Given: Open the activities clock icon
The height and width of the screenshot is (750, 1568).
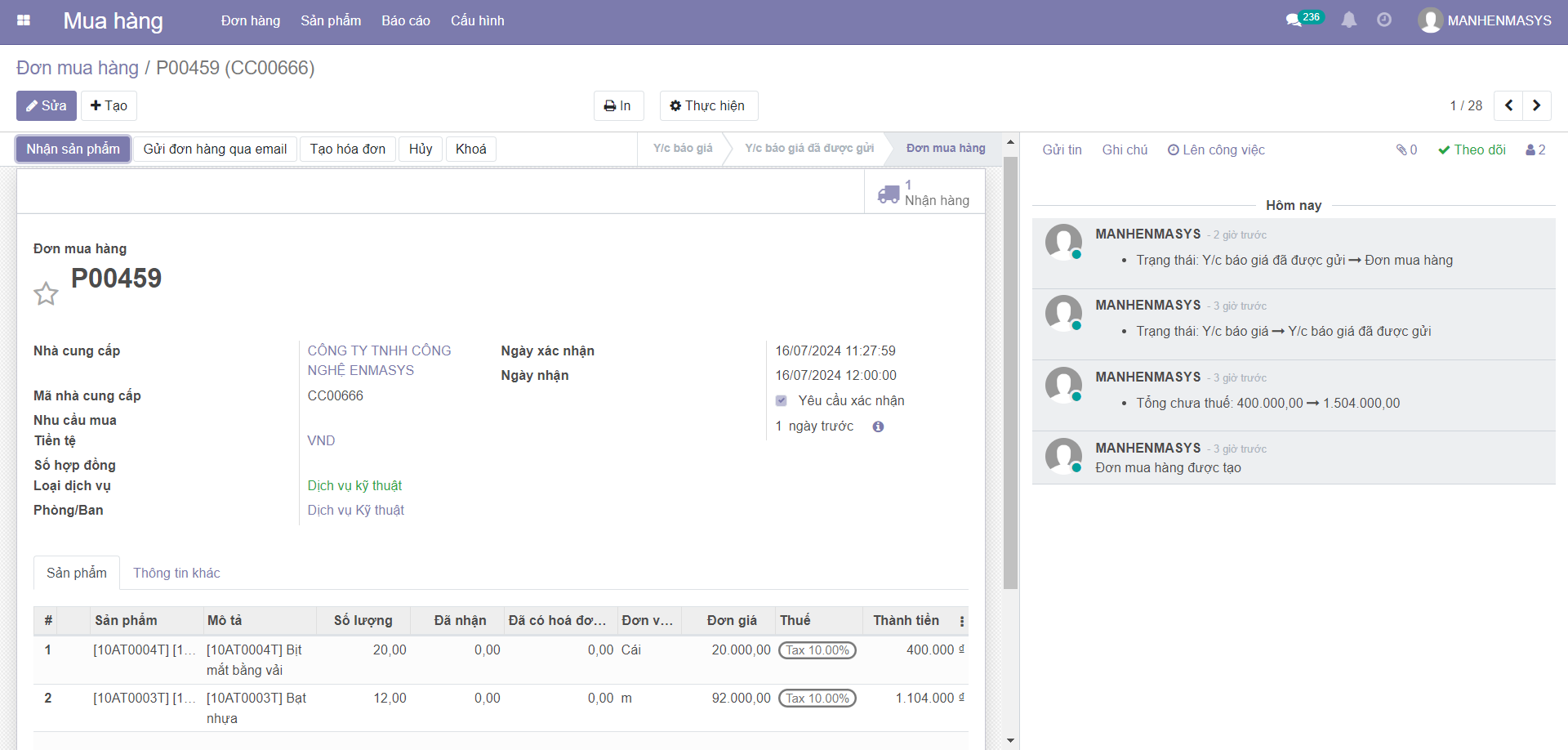Looking at the screenshot, I should 1384,20.
